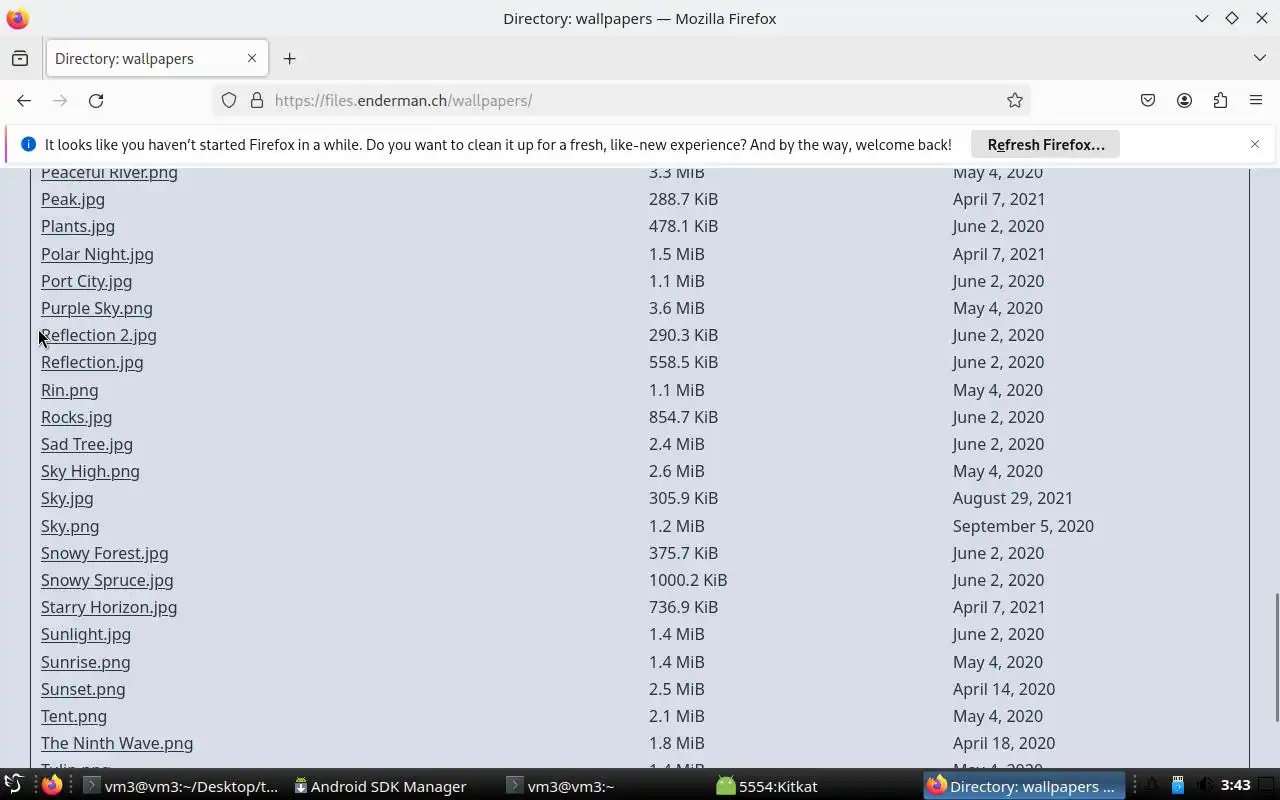Open Rocks.jpg link
The image size is (1280, 800).
76,417
